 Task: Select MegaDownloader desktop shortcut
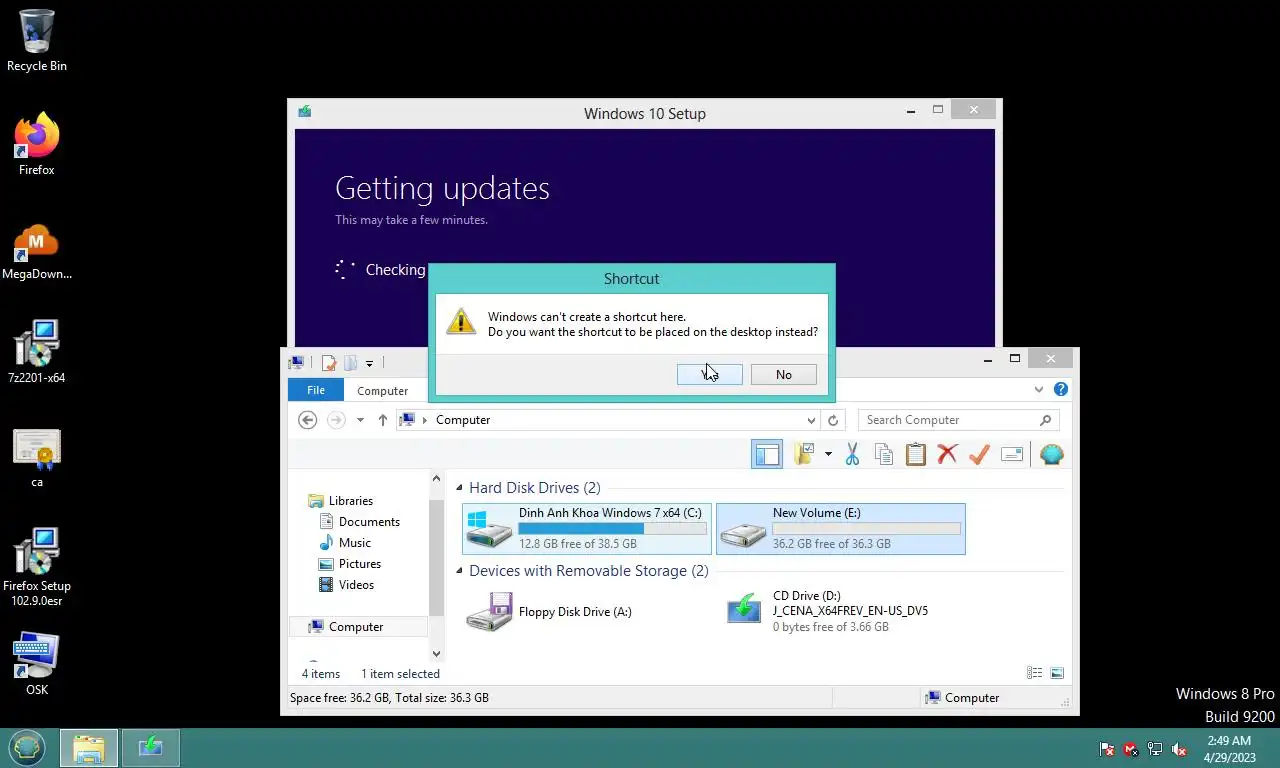tap(37, 249)
